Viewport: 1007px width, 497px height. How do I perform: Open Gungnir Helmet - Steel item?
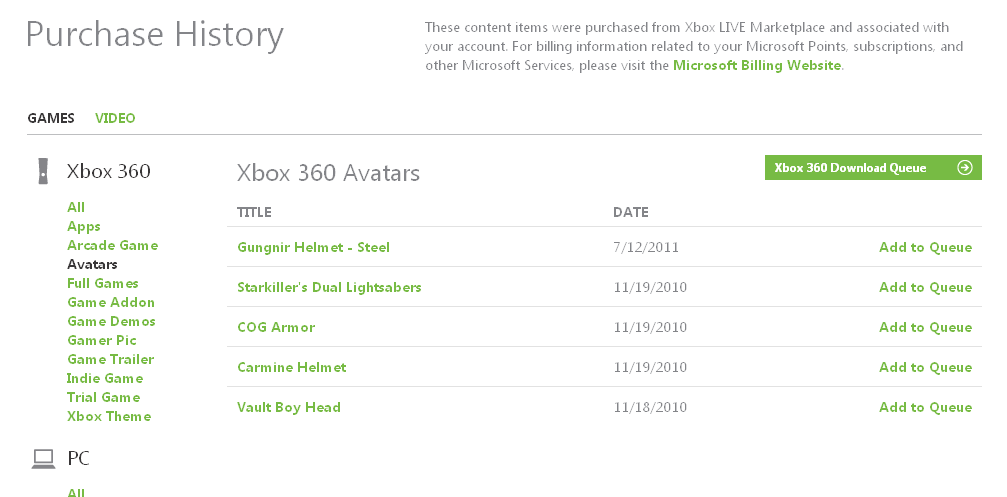tap(313, 247)
